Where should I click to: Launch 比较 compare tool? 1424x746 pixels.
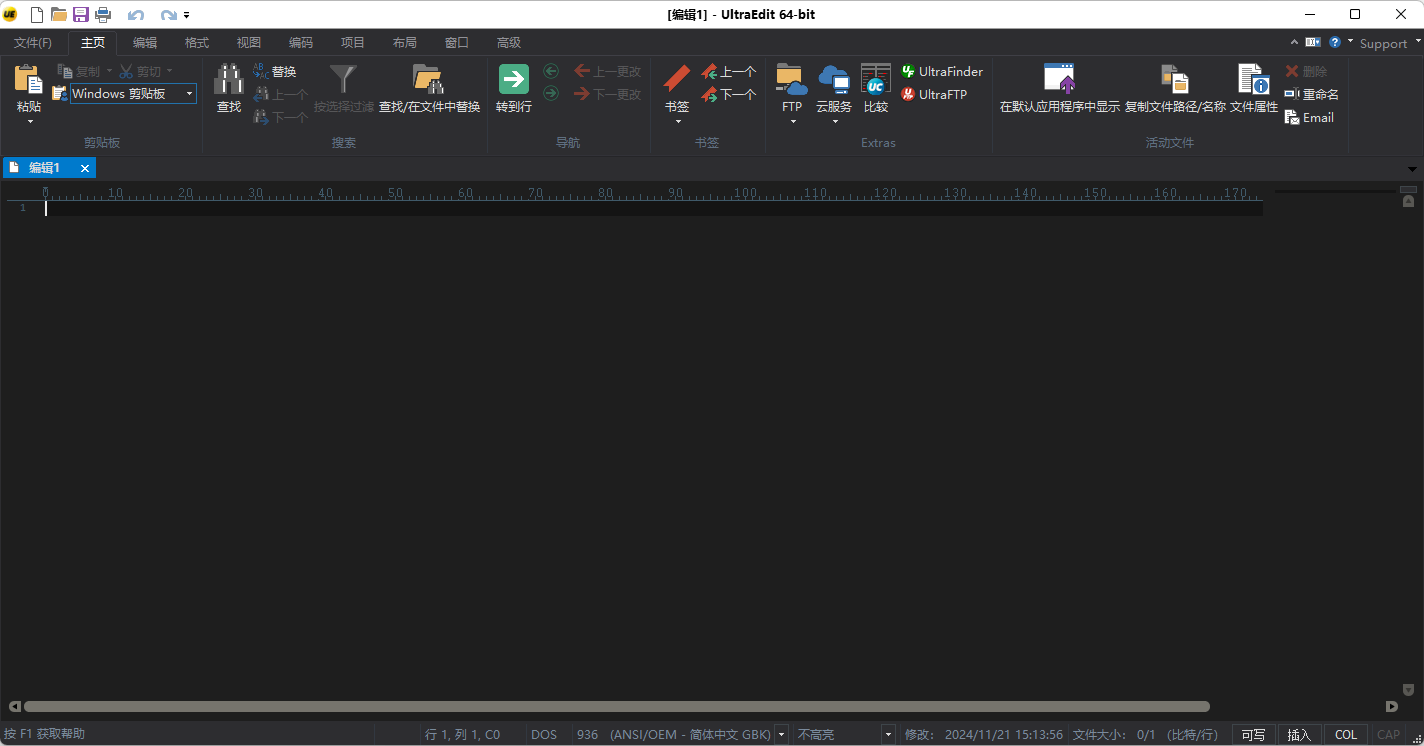coord(876,88)
